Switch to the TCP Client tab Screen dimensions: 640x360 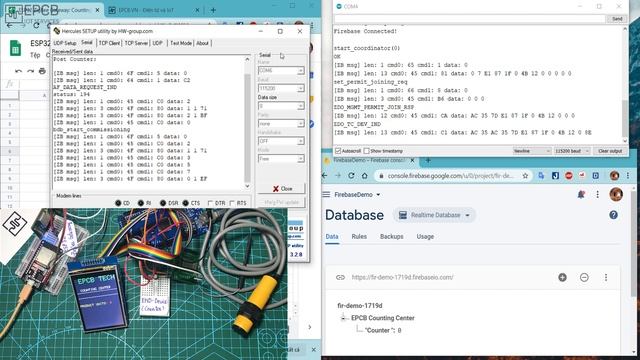[109, 43]
